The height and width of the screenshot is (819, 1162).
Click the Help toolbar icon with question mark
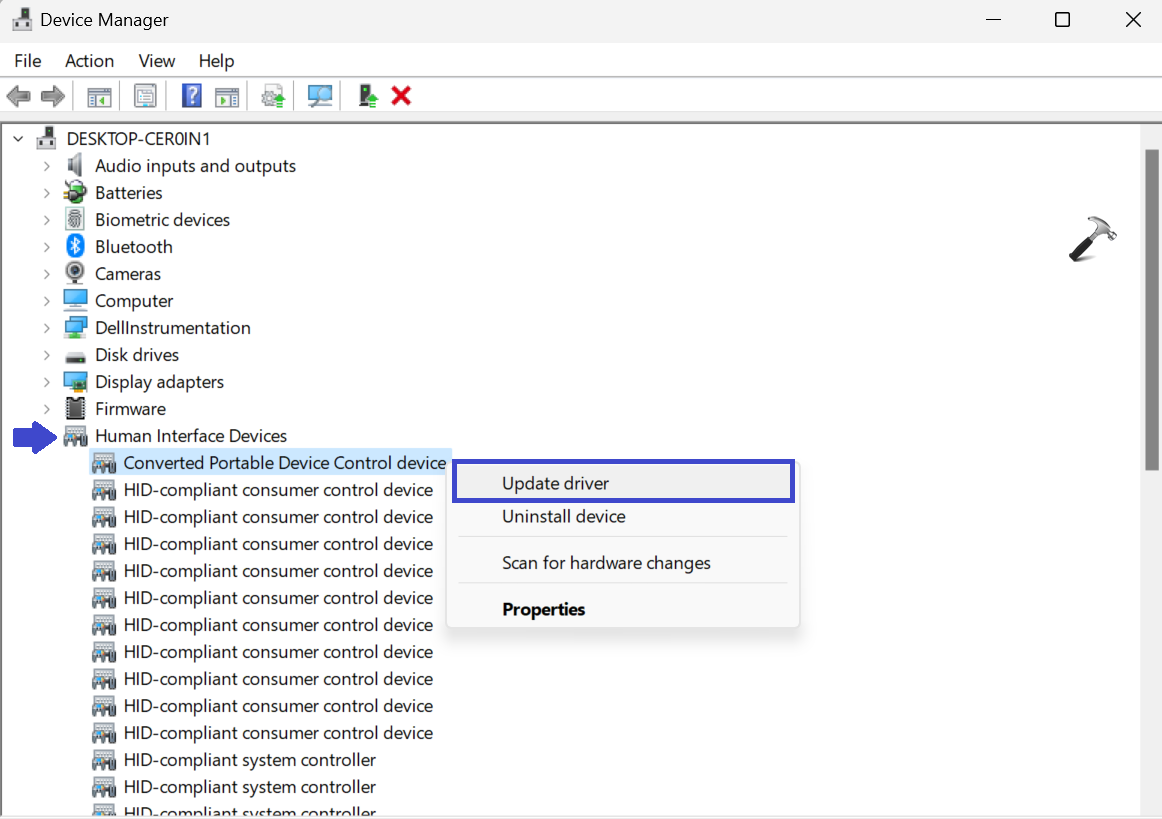(192, 96)
